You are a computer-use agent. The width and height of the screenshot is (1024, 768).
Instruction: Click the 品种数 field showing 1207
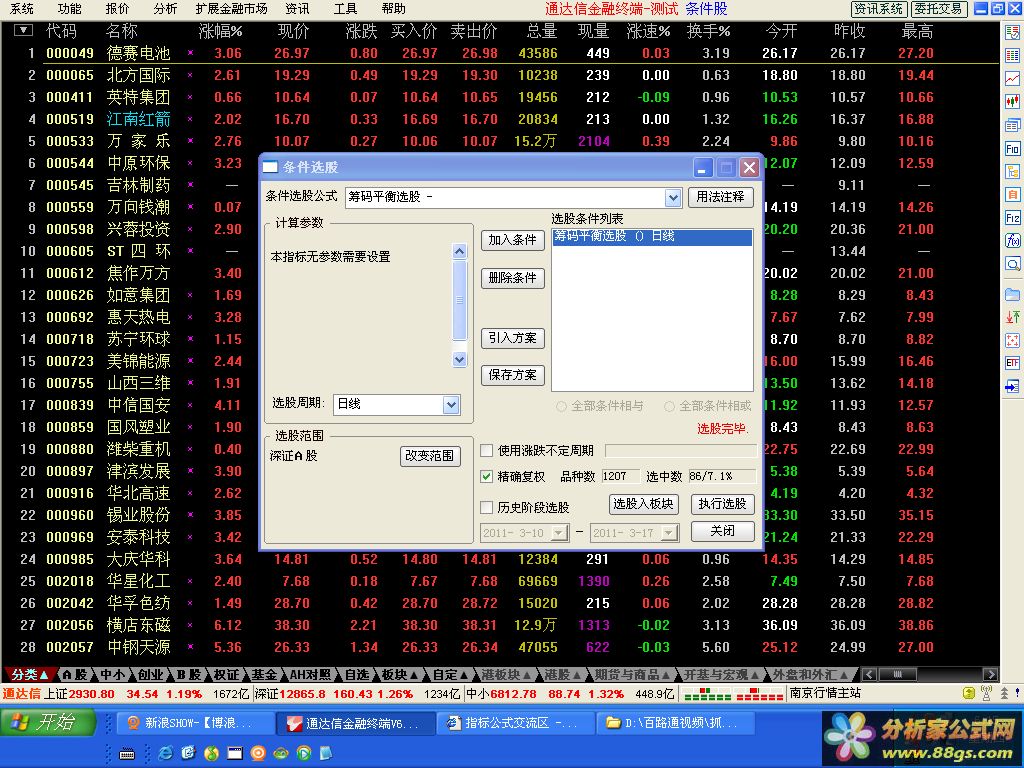(x=620, y=477)
